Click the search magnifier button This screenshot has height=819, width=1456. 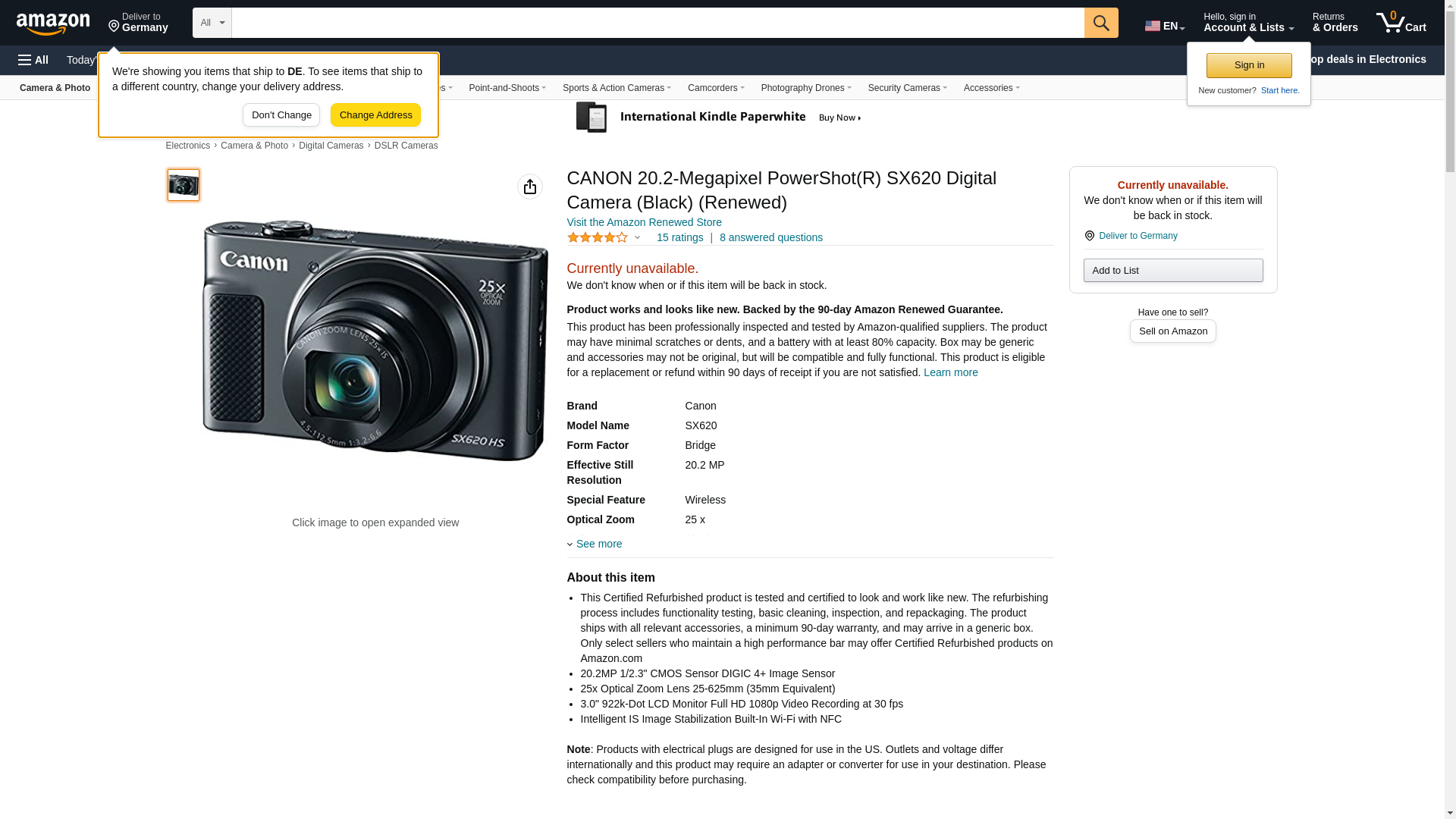(x=1100, y=23)
